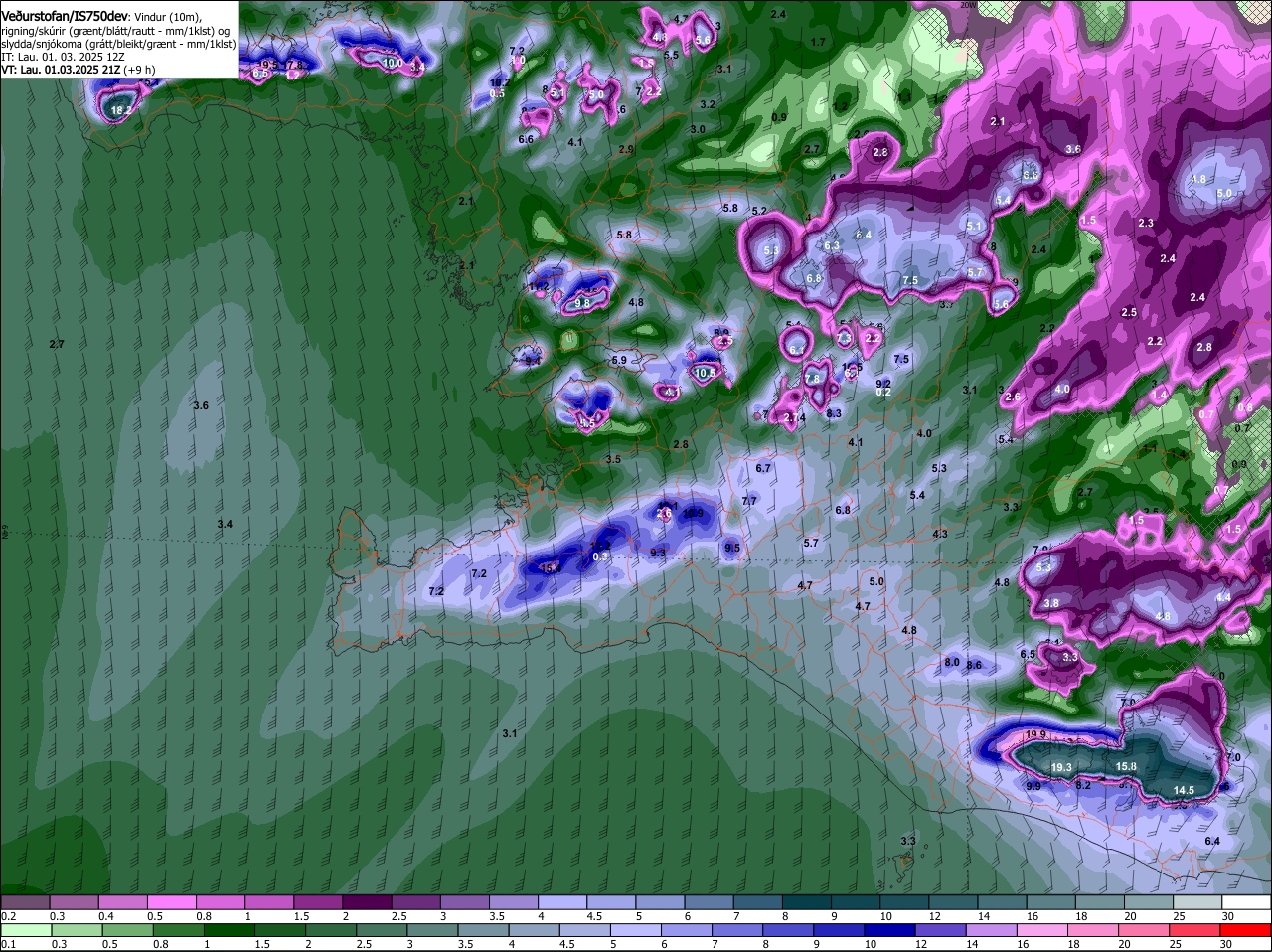
Task: Click the white 6.3 value in the lavender area
Action: tap(833, 245)
